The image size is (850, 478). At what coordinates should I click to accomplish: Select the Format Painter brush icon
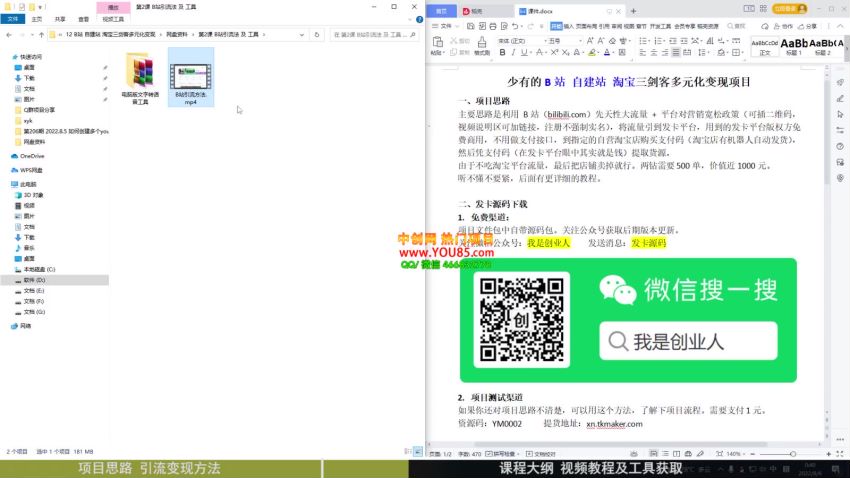(482, 42)
